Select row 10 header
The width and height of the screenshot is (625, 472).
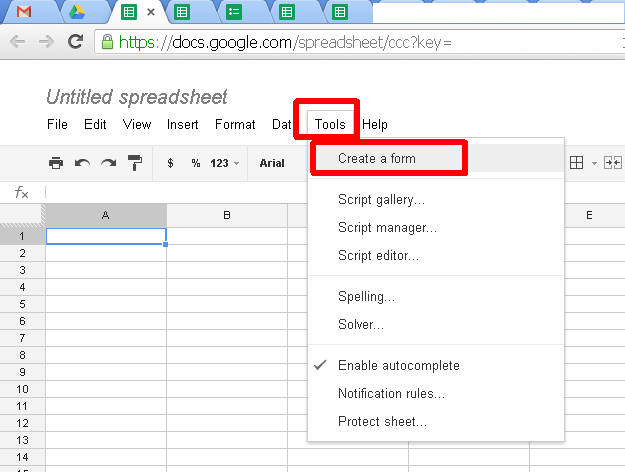[22, 389]
